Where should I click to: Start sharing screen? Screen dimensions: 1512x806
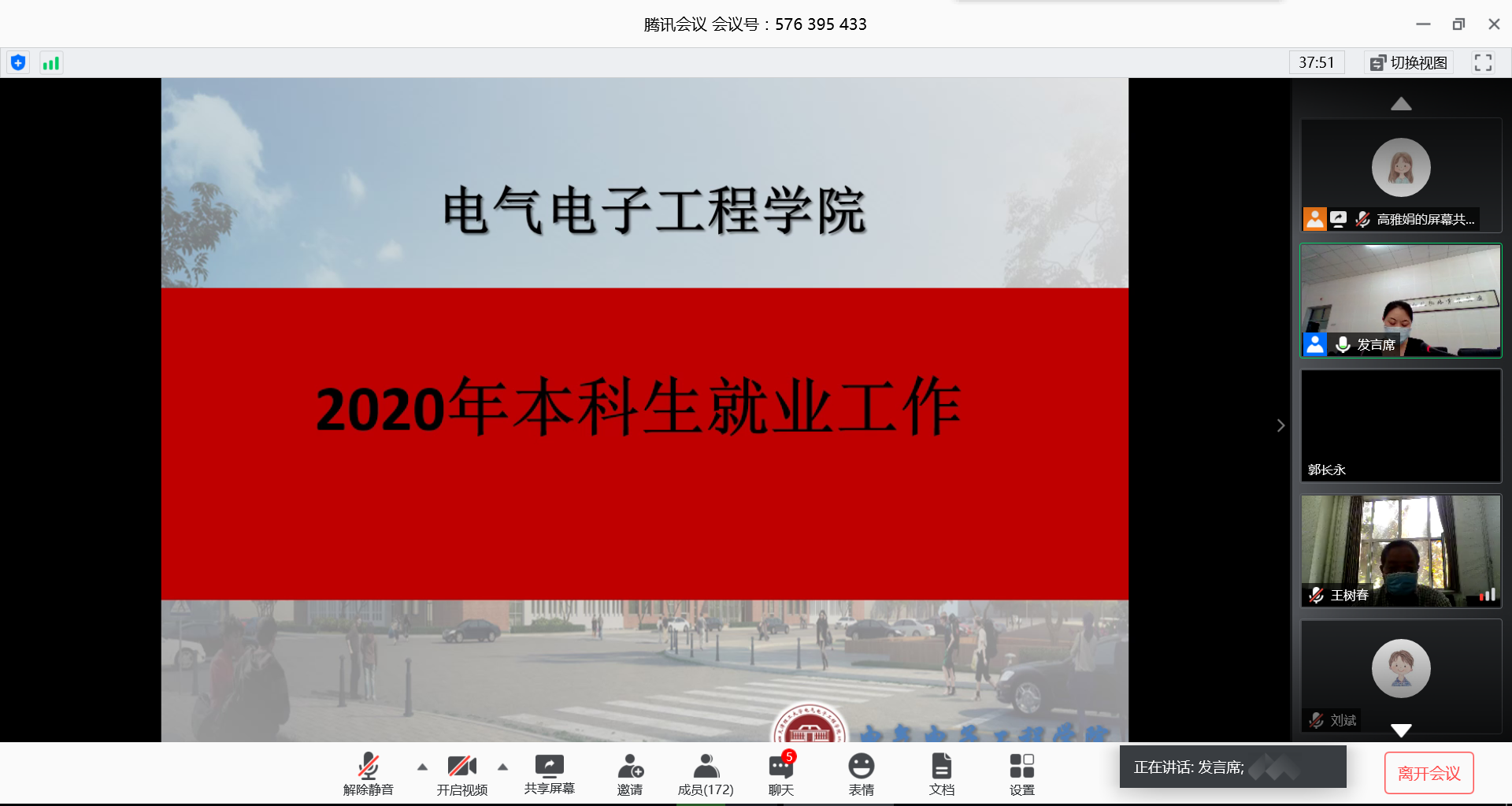(550, 774)
